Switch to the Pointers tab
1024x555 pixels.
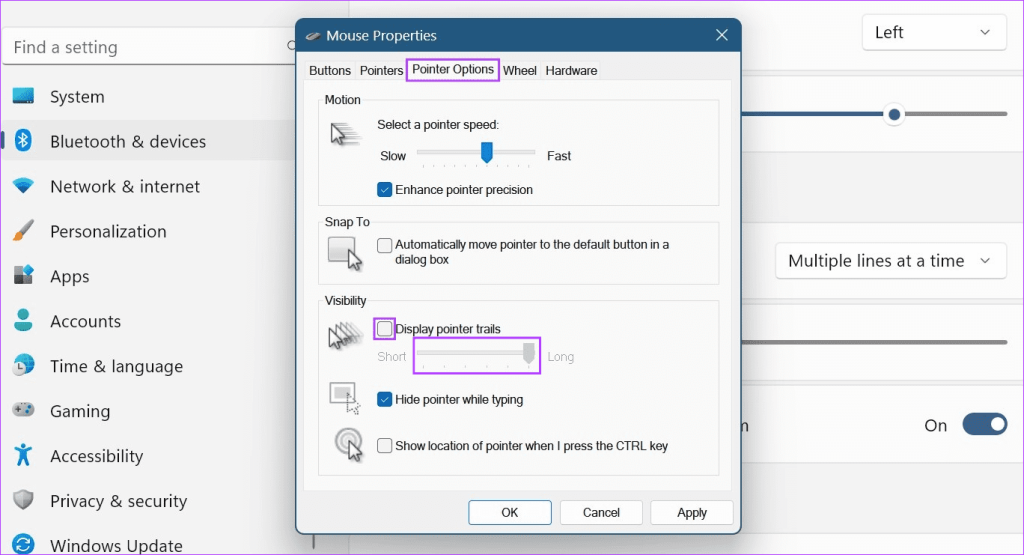[x=381, y=70]
